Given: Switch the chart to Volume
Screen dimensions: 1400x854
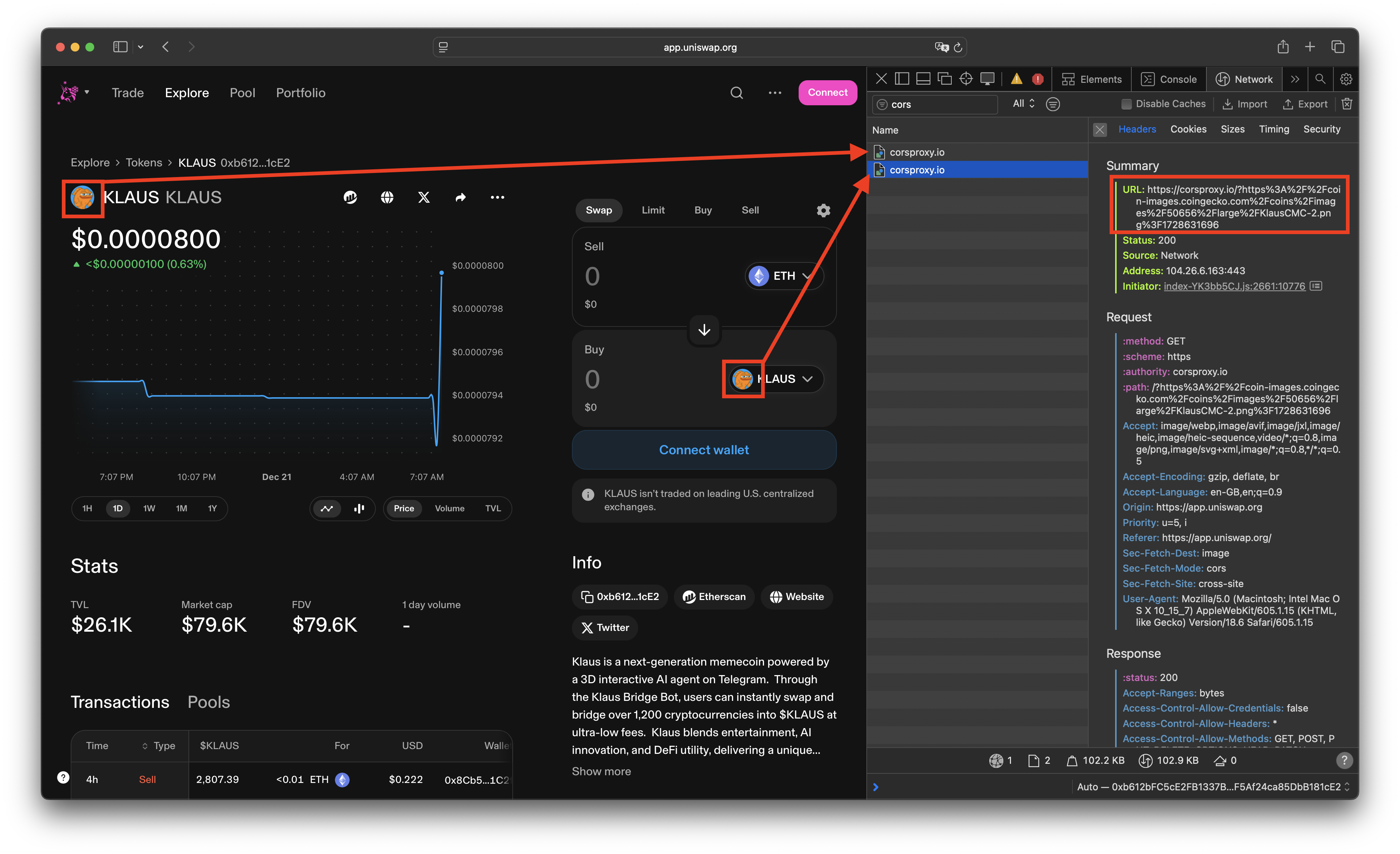Looking at the screenshot, I should (449, 508).
